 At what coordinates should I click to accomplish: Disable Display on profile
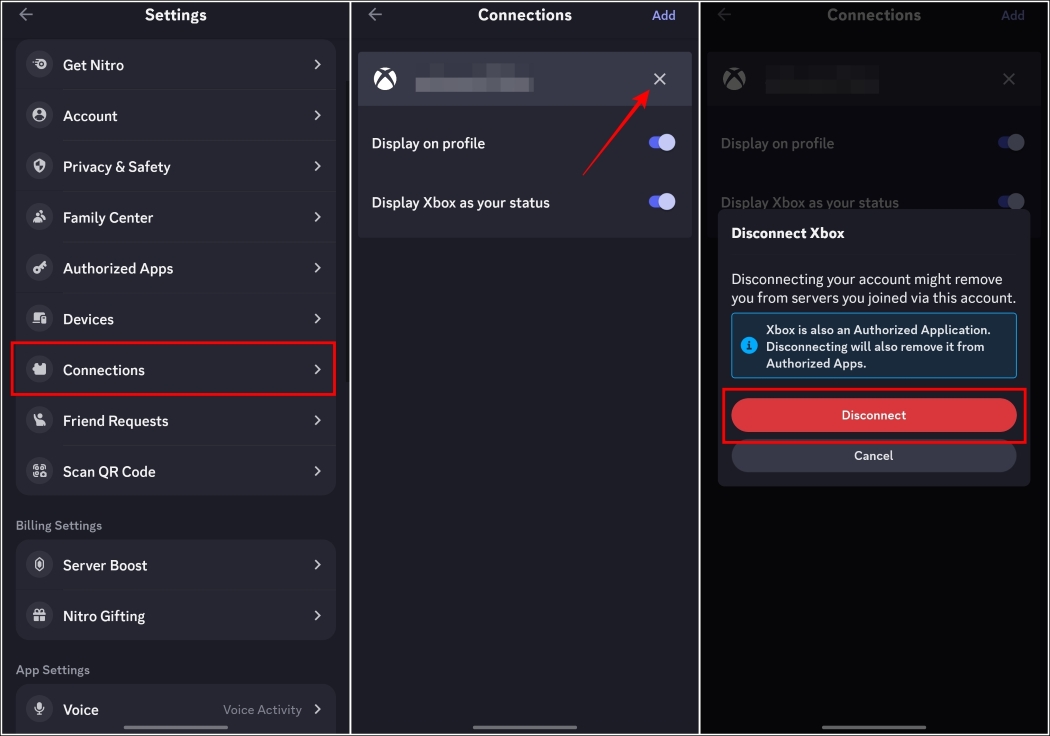(661, 143)
